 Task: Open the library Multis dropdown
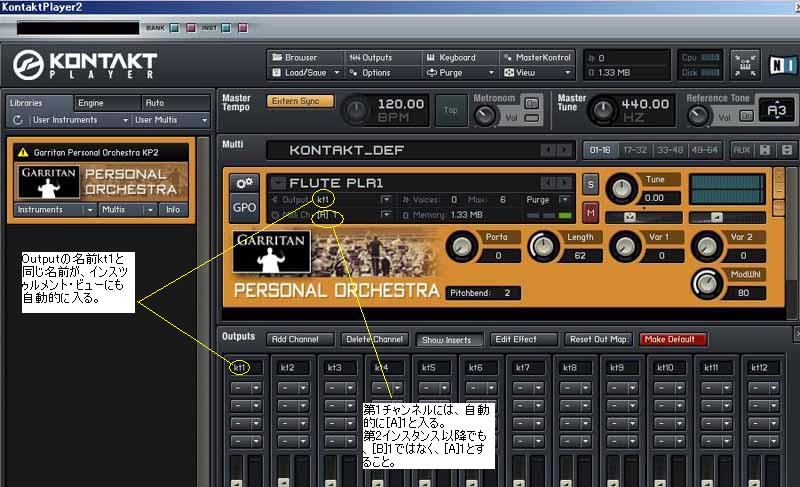click(128, 210)
